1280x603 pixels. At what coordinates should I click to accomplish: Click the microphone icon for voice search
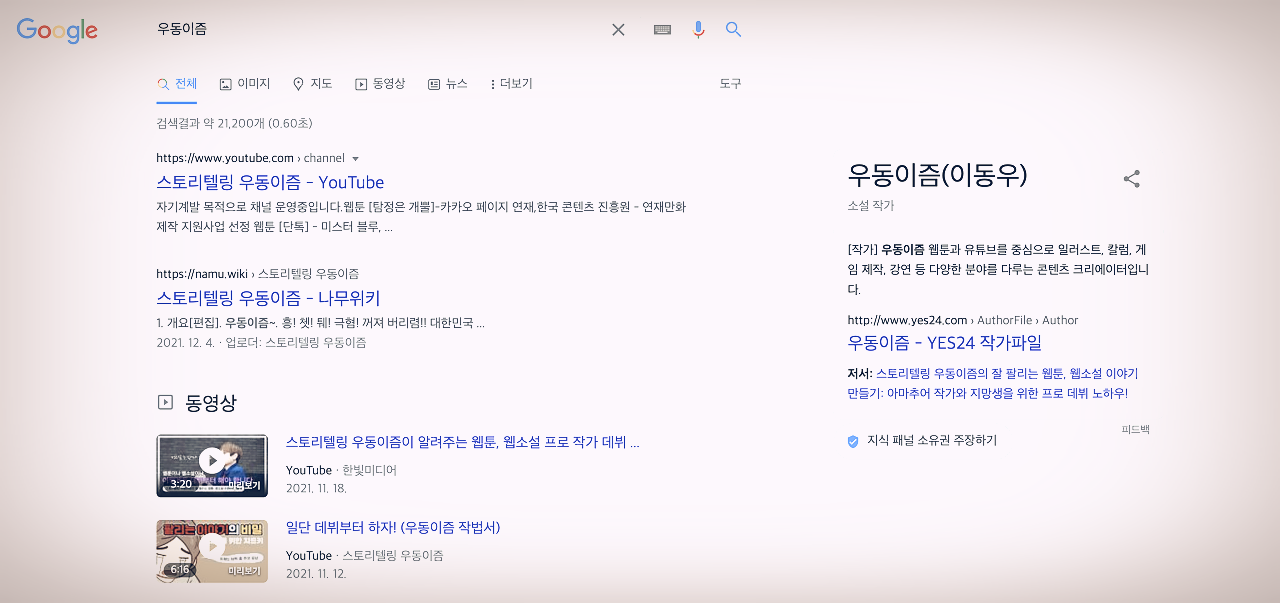click(698, 29)
